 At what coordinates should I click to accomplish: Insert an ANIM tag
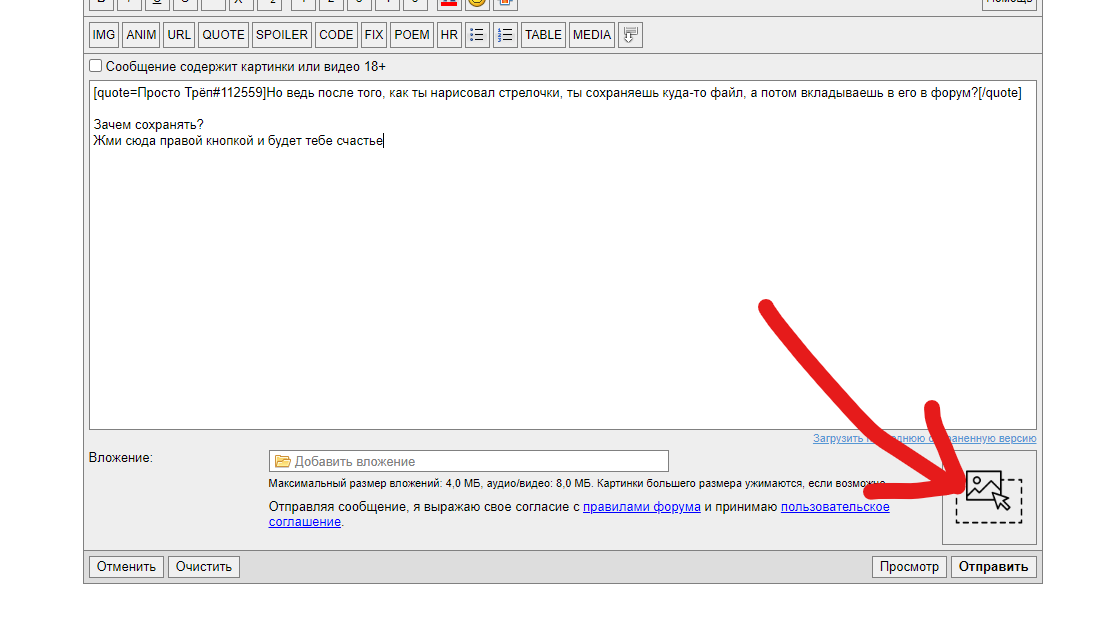pyautogui.click(x=141, y=34)
